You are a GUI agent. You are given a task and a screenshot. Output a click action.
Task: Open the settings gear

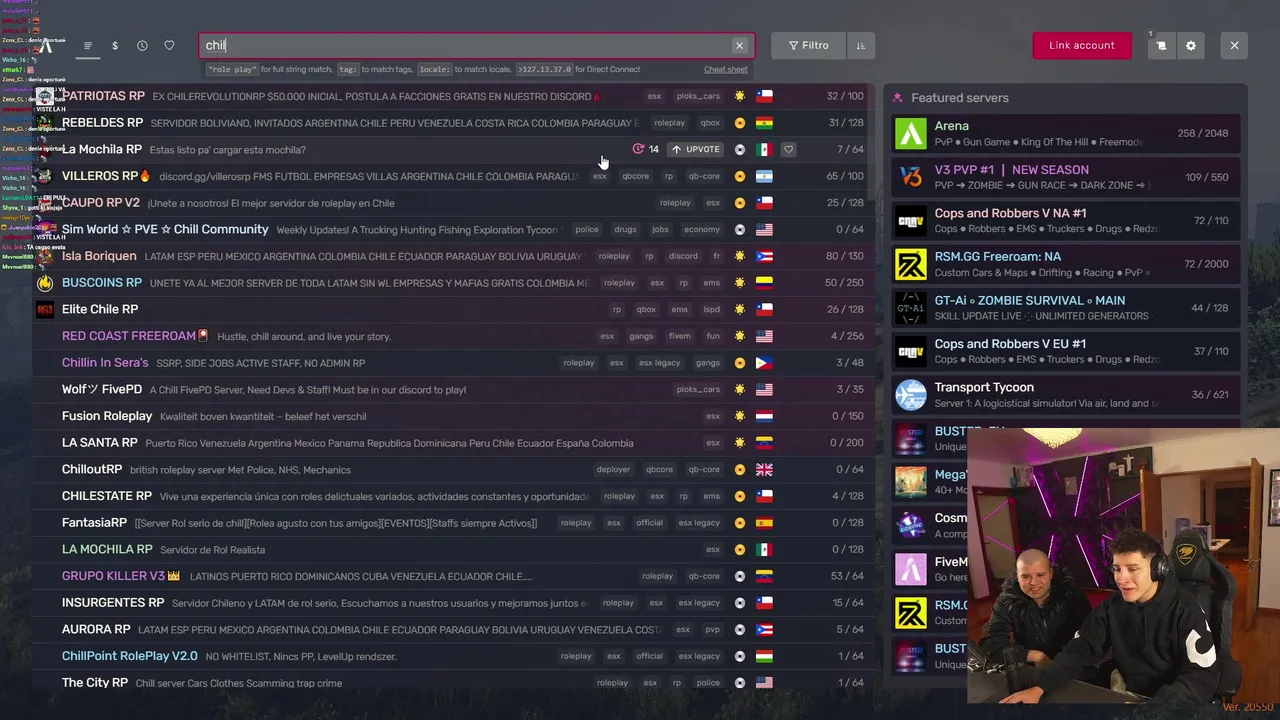point(1190,45)
